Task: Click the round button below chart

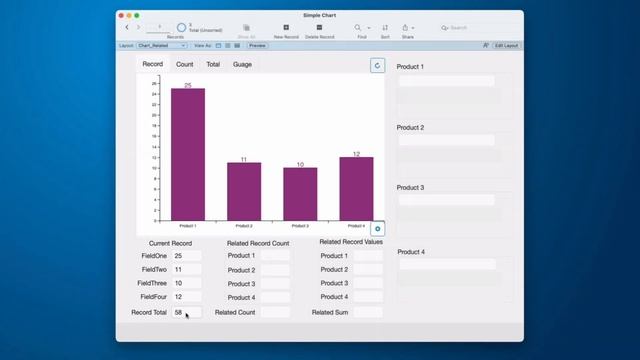Action: click(x=378, y=229)
